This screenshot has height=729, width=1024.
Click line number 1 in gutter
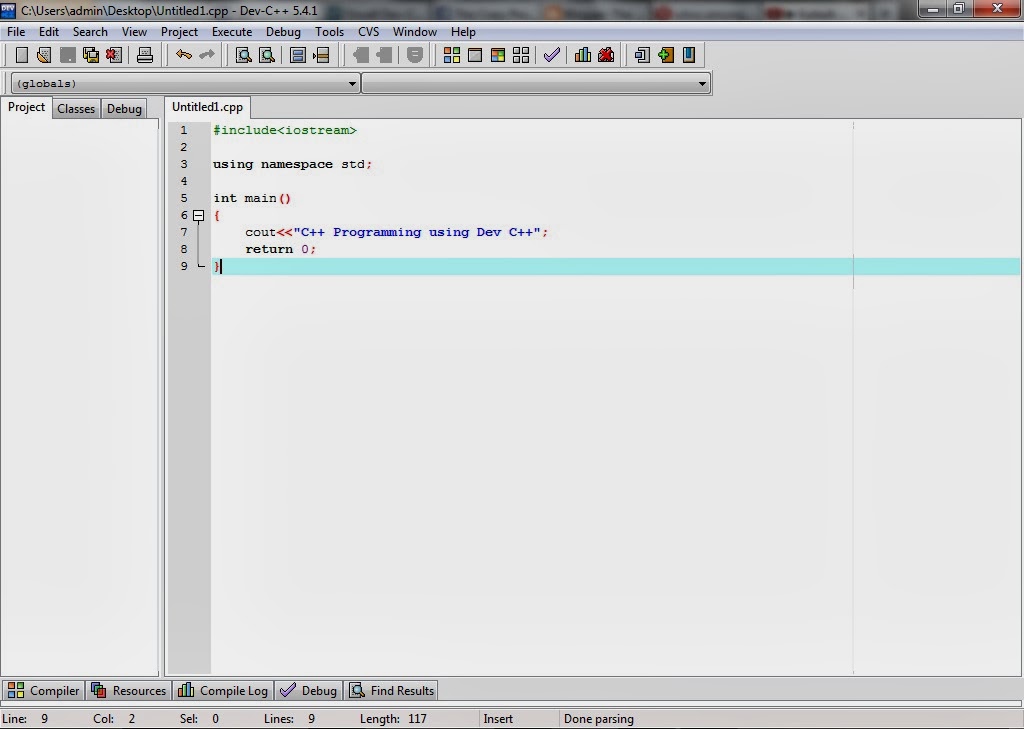point(184,130)
